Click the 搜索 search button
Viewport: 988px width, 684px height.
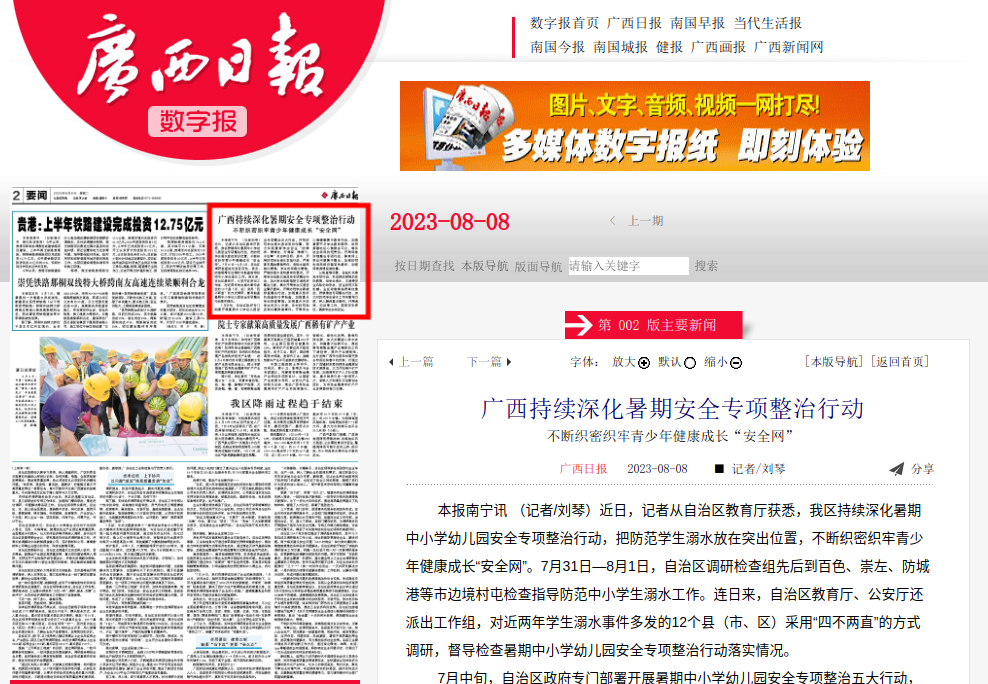tap(706, 266)
